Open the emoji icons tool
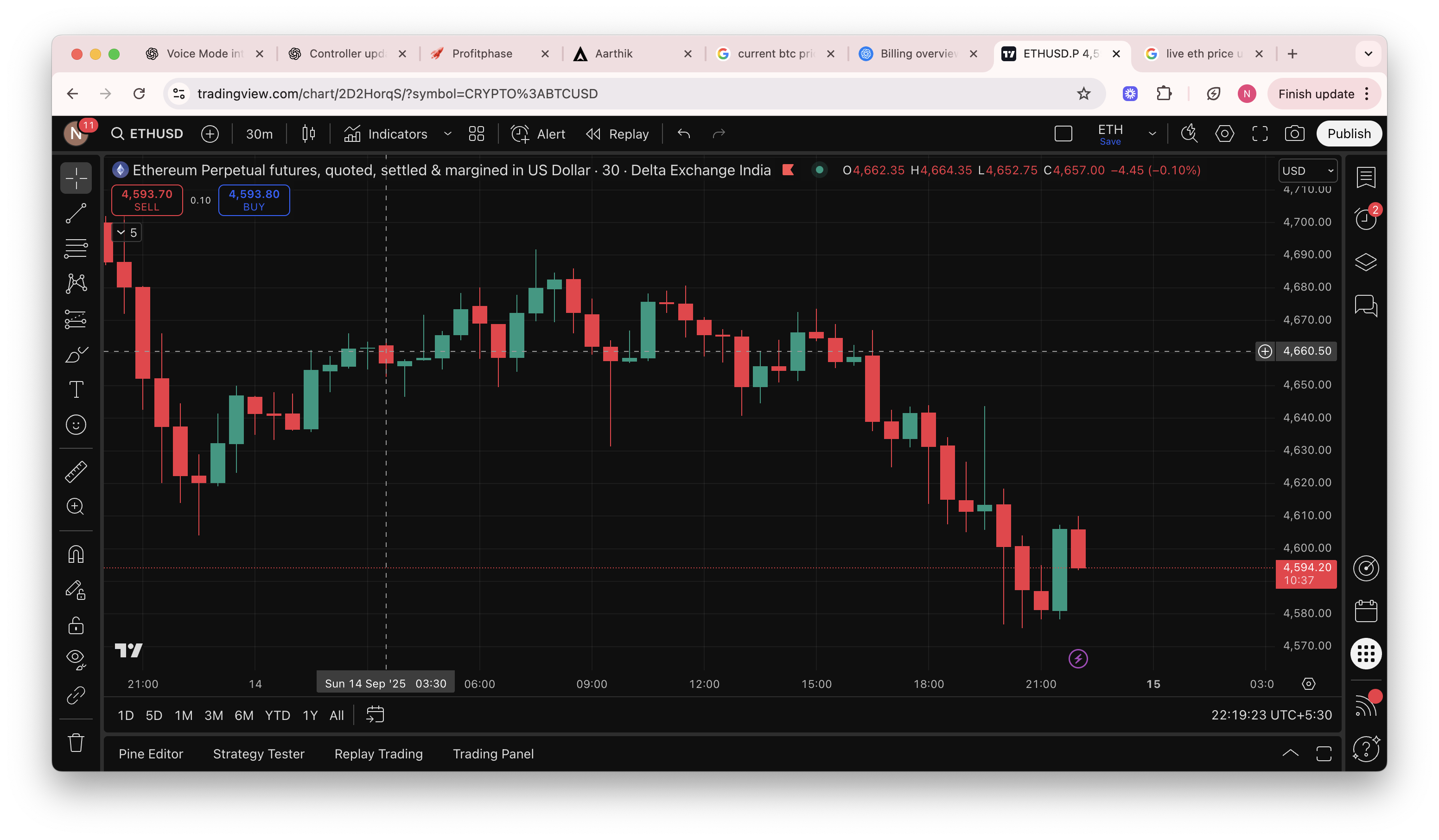This screenshot has width=1439, height=840. coord(76,425)
